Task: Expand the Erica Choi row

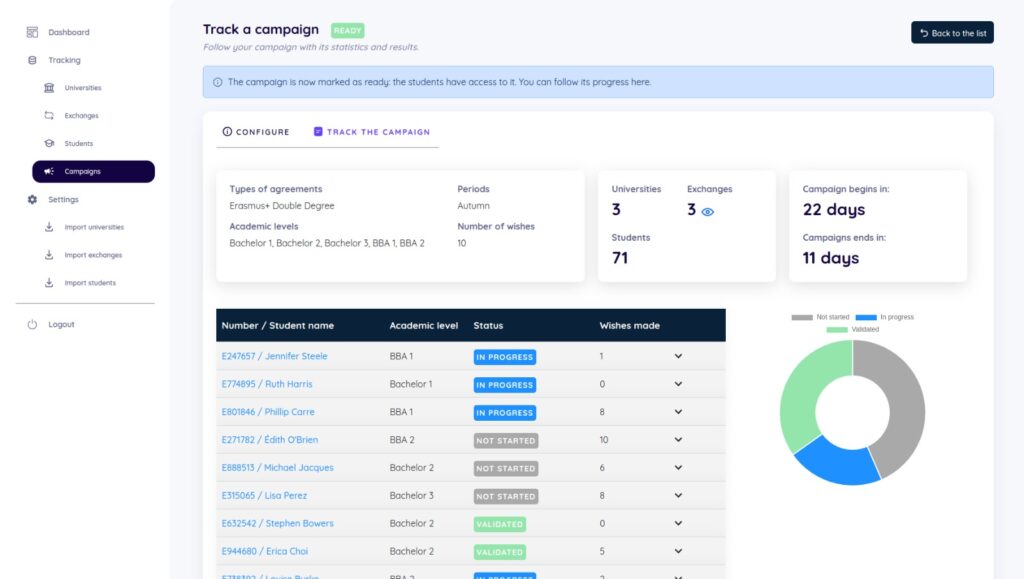Action: pos(679,551)
